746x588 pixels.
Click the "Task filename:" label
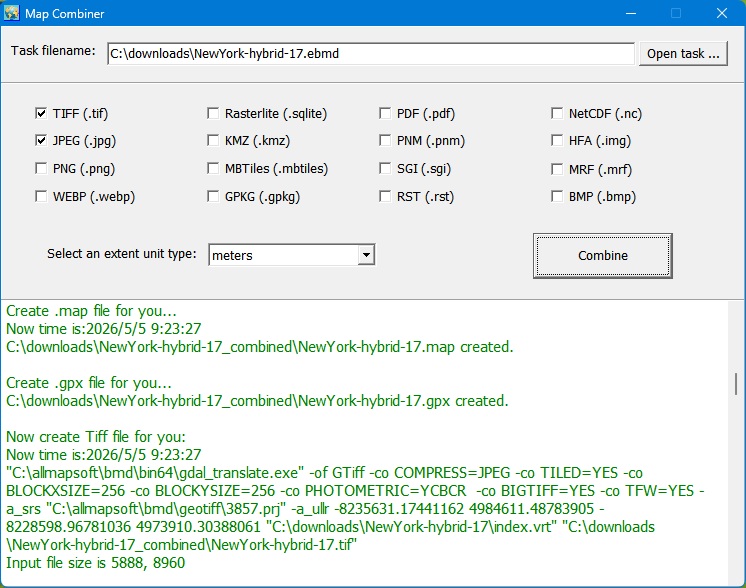[53, 50]
